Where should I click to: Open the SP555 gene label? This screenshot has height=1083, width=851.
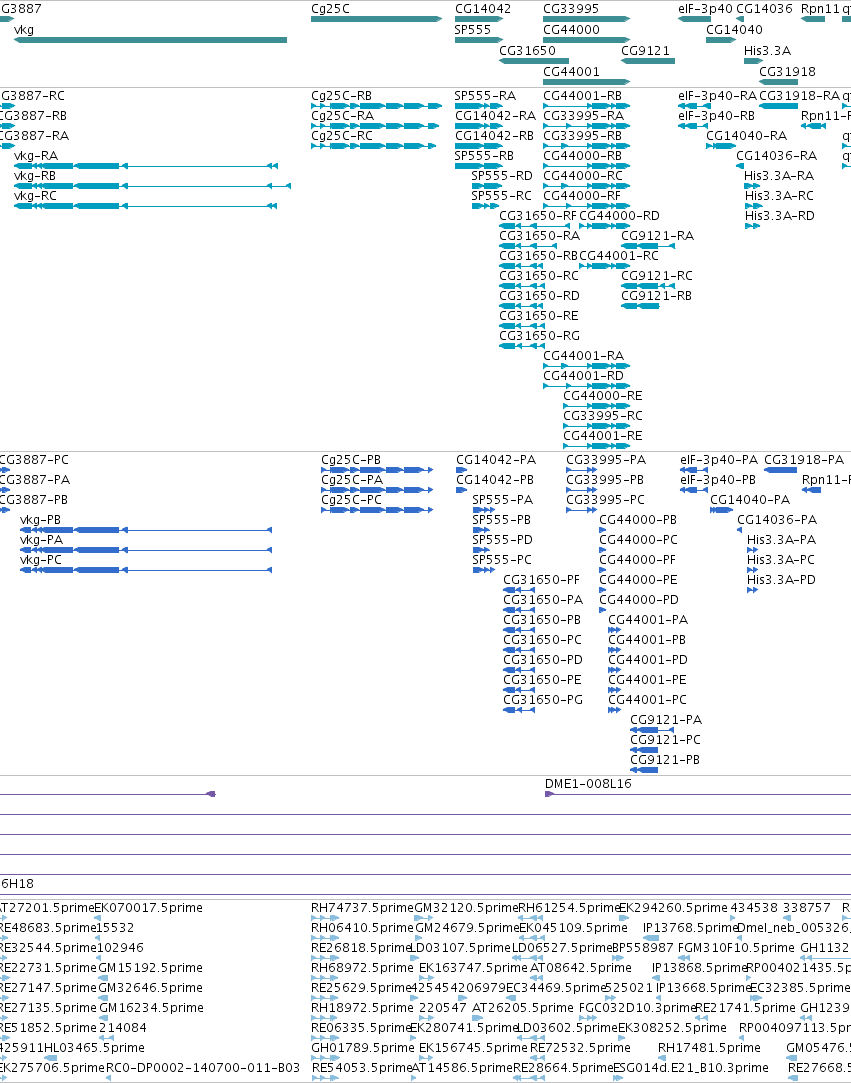472,30
